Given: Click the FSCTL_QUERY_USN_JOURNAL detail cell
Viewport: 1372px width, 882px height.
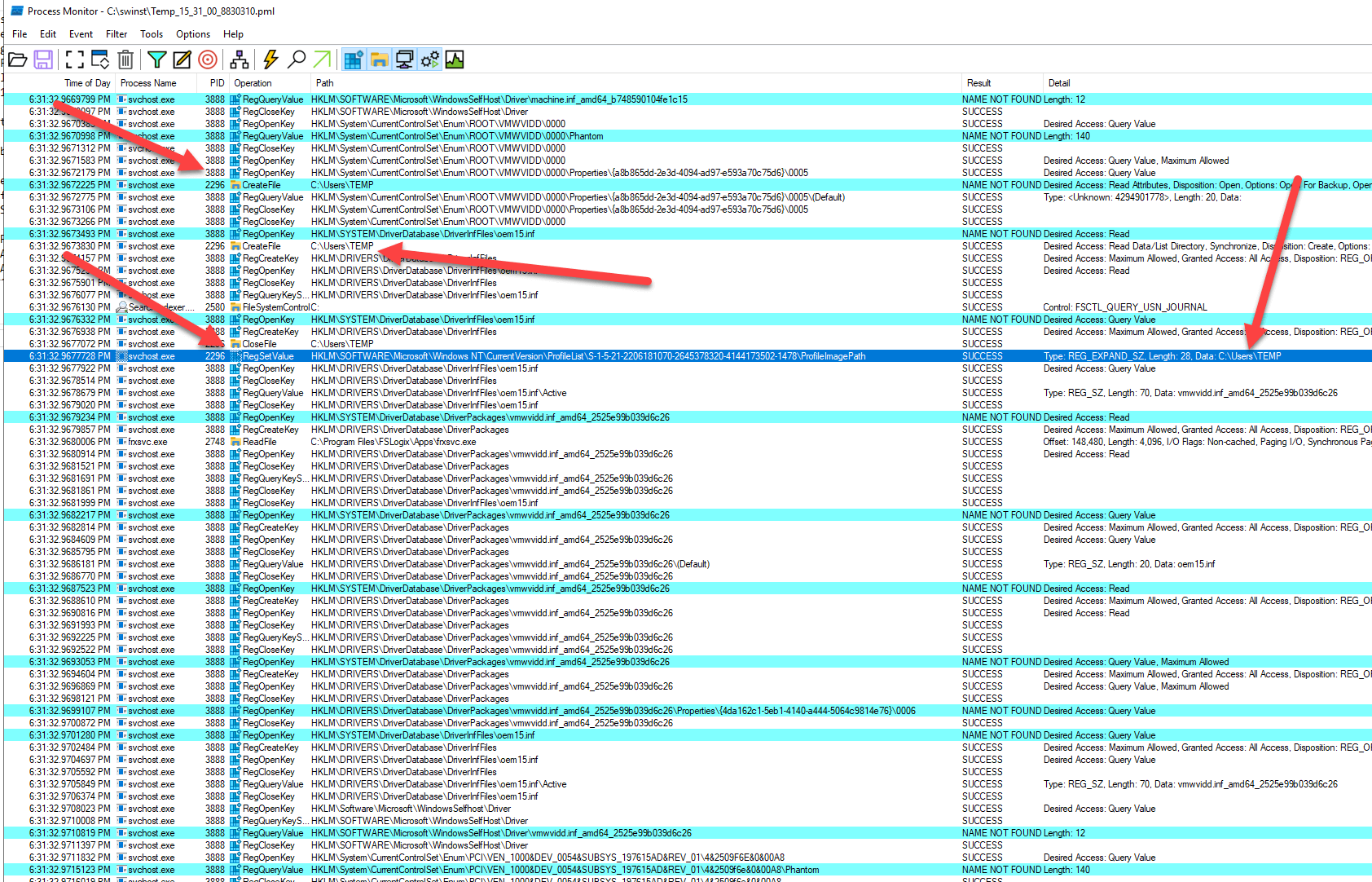Looking at the screenshot, I should click(1125, 307).
